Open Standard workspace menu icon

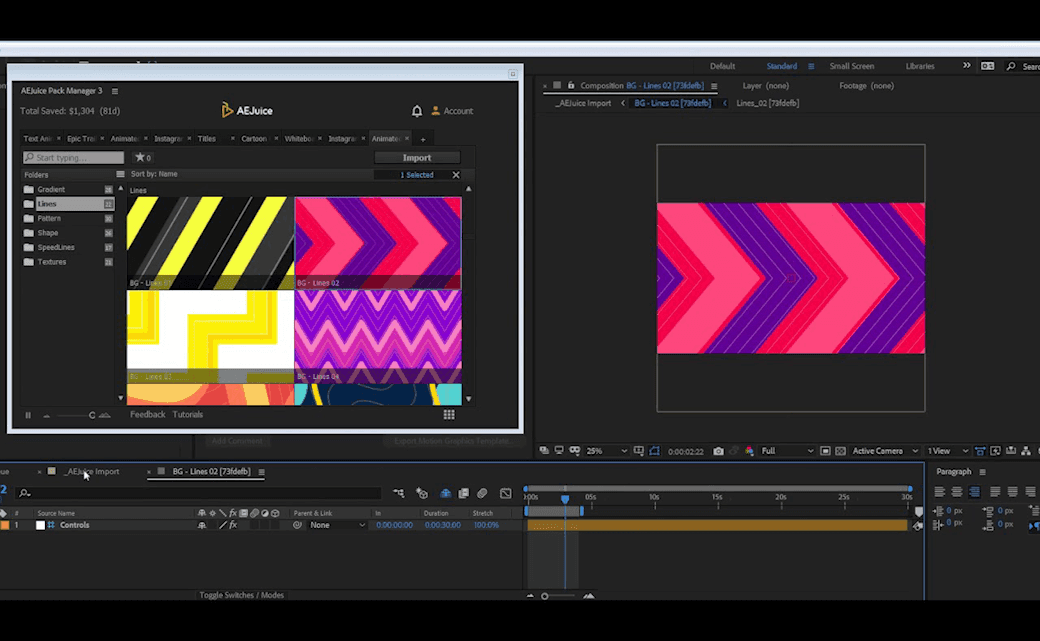[x=811, y=66]
